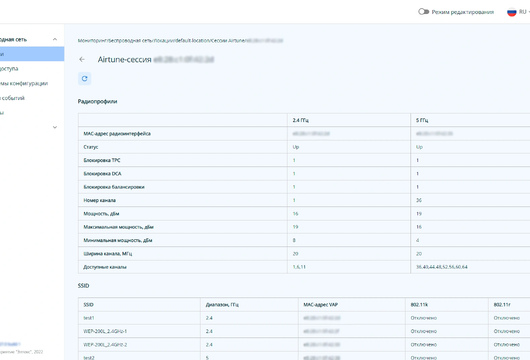Click the back arrow beside Airtune-сессия title
530x360 pixels.
[x=82, y=59]
